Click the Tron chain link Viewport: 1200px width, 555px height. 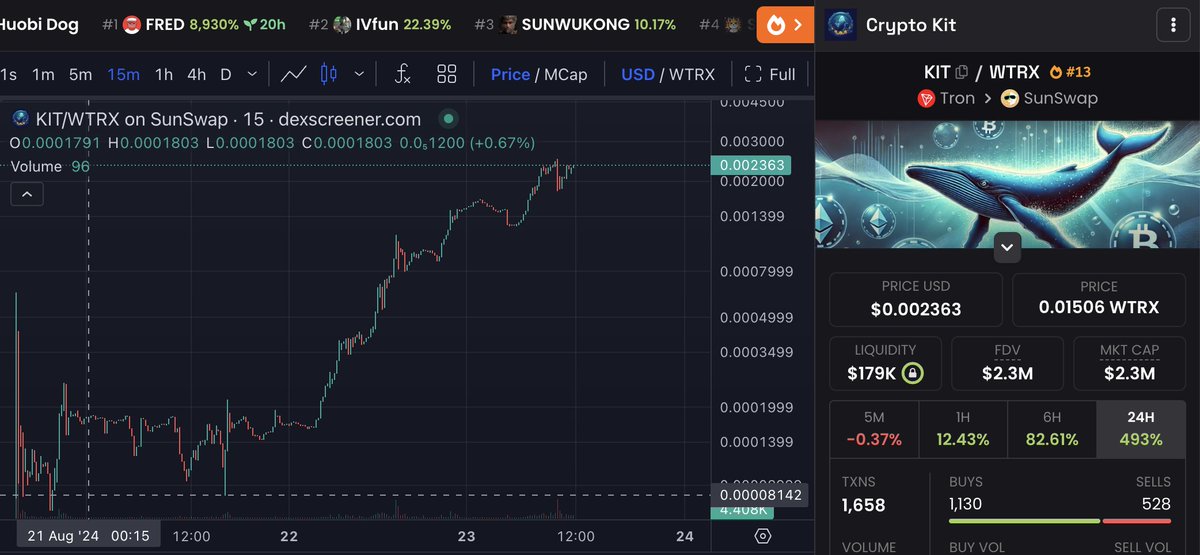point(945,98)
